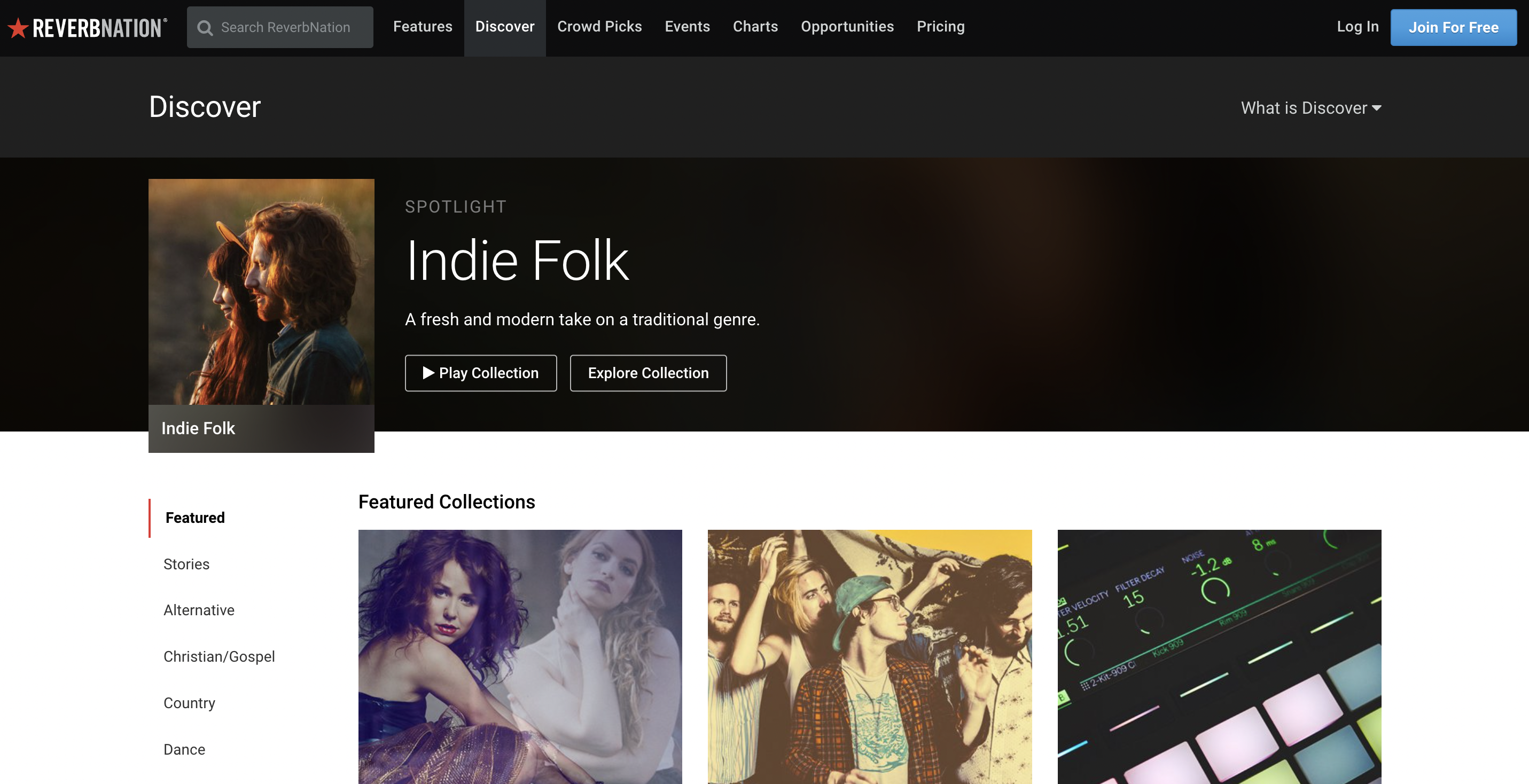The image size is (1529, 784).
Task: Click the play triangle on Play Collection
Action: pos(428,373)
